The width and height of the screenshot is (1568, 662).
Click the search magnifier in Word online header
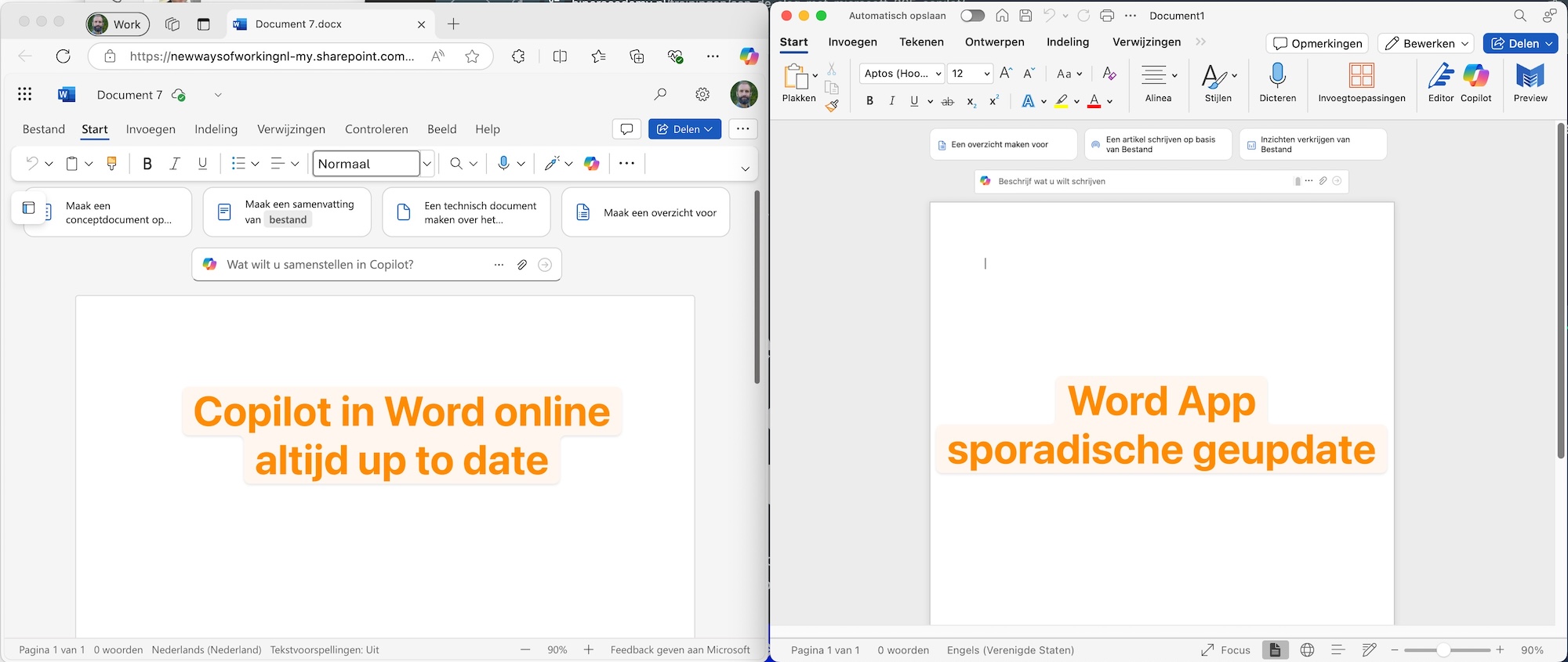coord(660,95)
